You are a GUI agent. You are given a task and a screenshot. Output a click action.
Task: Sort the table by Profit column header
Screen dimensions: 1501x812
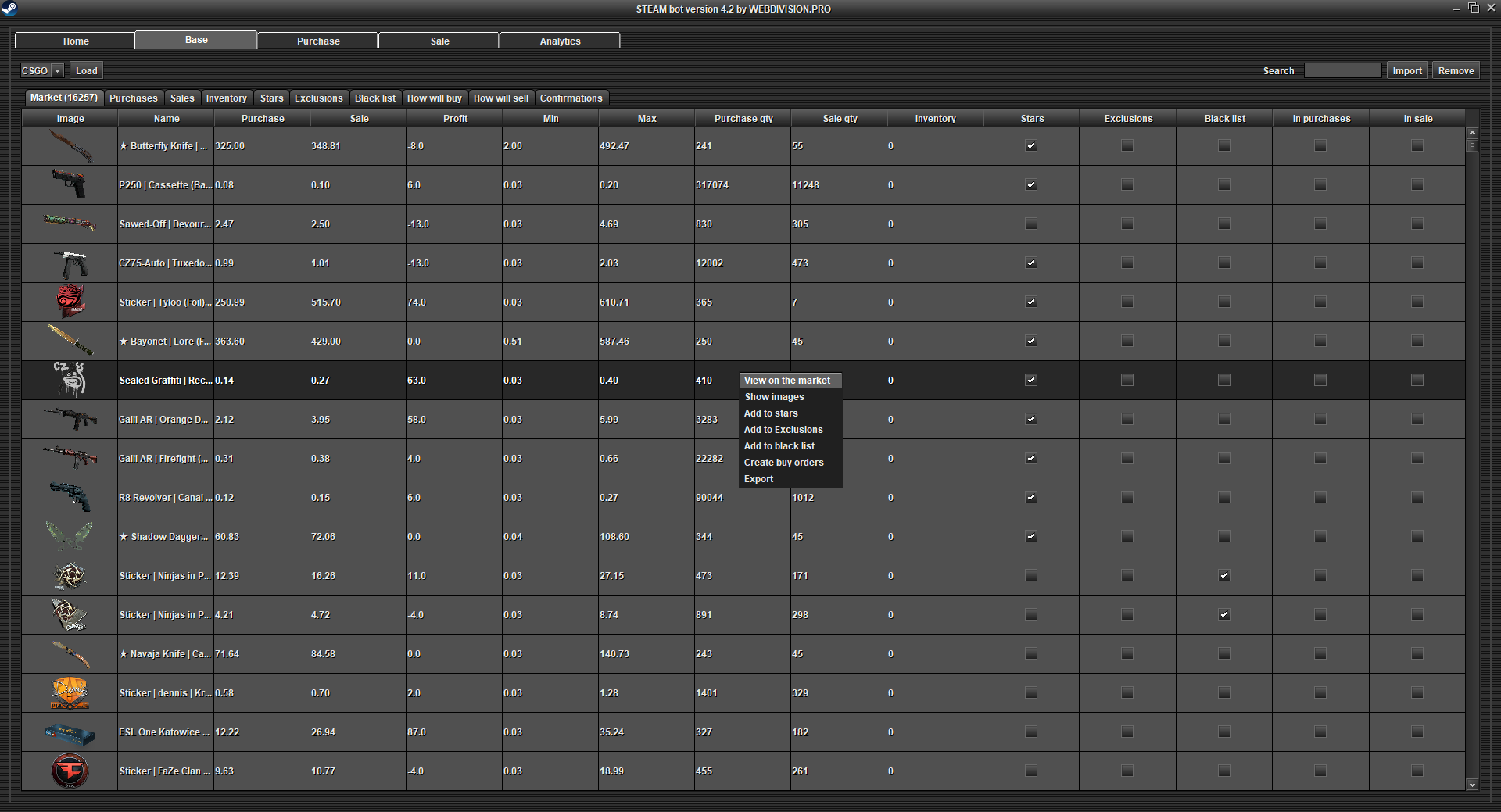coord(455,119)
